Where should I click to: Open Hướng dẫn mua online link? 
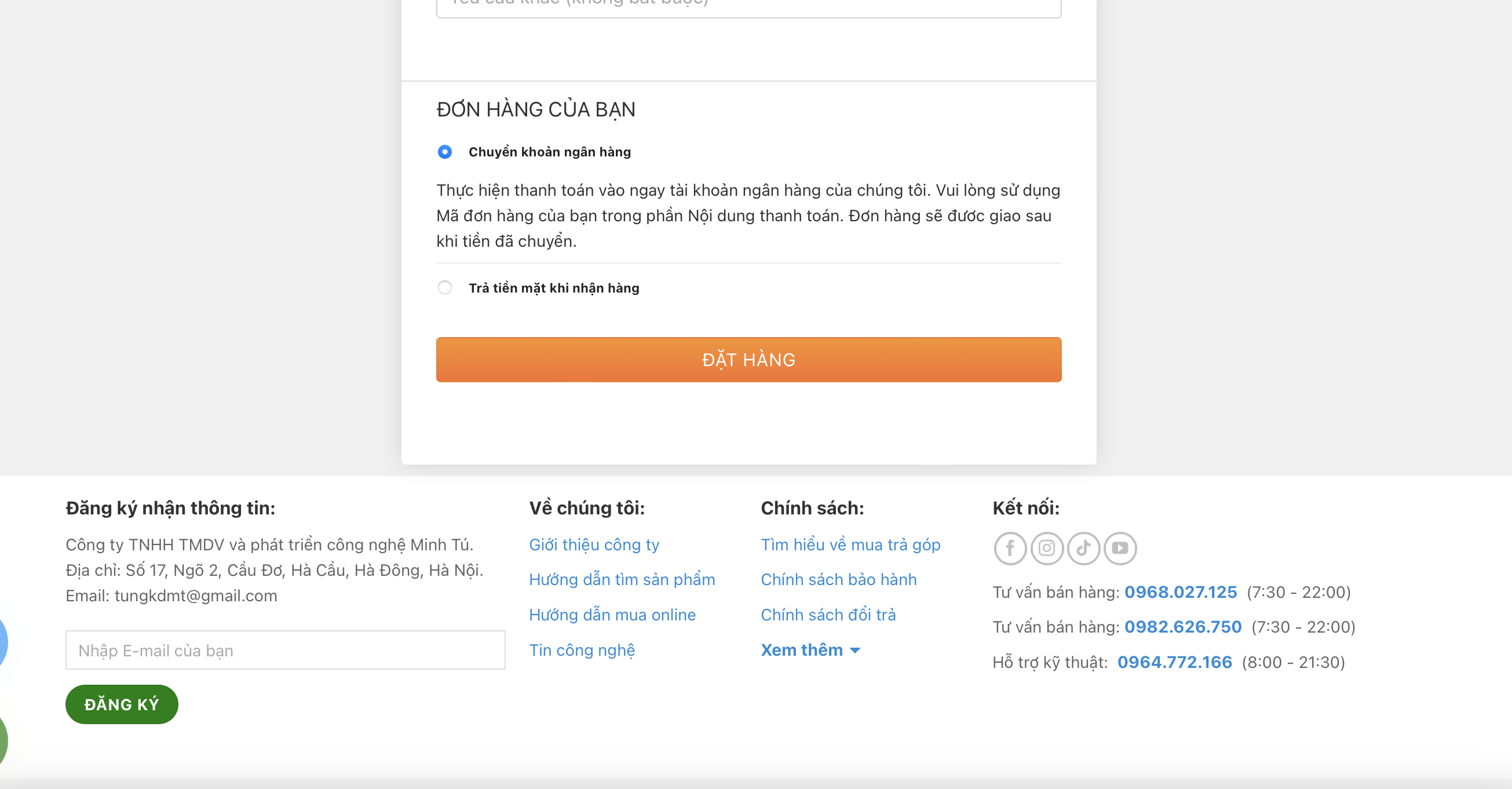612,615
